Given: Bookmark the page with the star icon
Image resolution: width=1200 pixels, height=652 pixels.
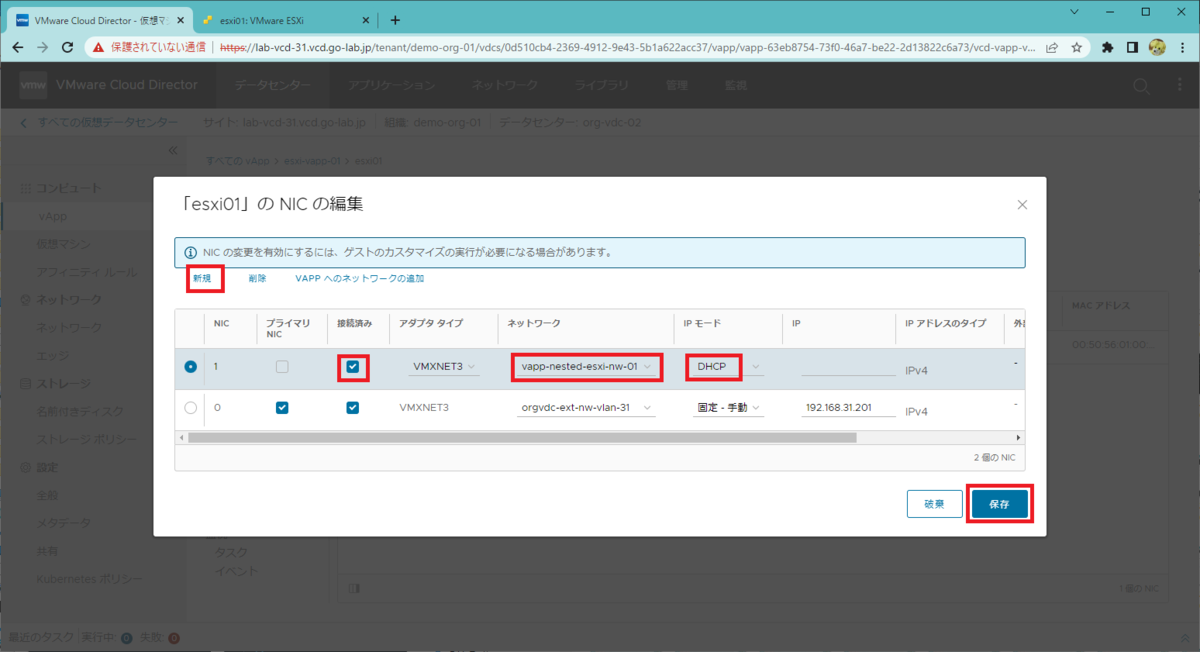Looking at the screenshot, I should tap(1077, 47).
